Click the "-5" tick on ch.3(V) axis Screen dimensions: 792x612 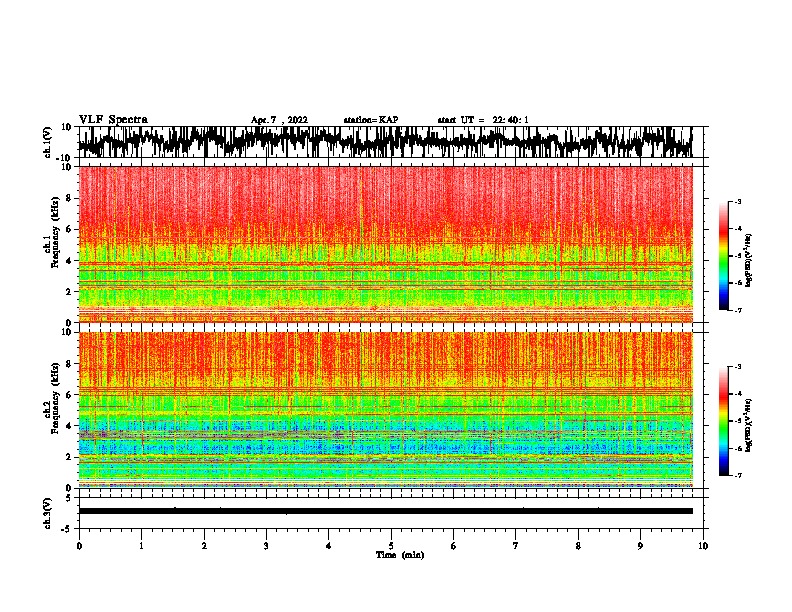tap(67, 529)
